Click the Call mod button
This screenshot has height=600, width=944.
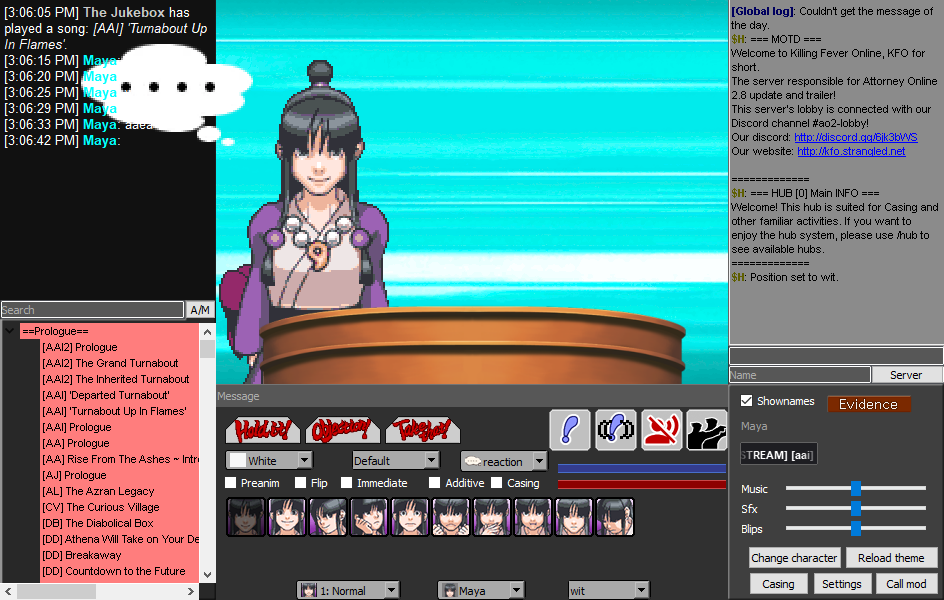(x=906, y=584)
